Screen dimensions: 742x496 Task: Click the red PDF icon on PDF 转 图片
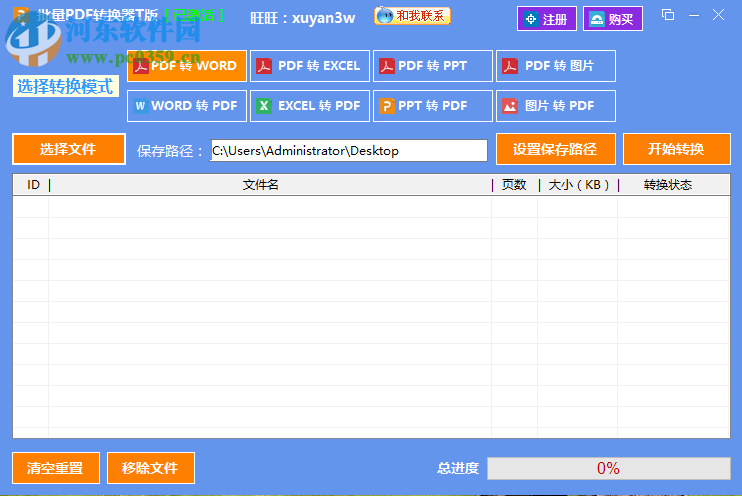[x=510, y=66]
